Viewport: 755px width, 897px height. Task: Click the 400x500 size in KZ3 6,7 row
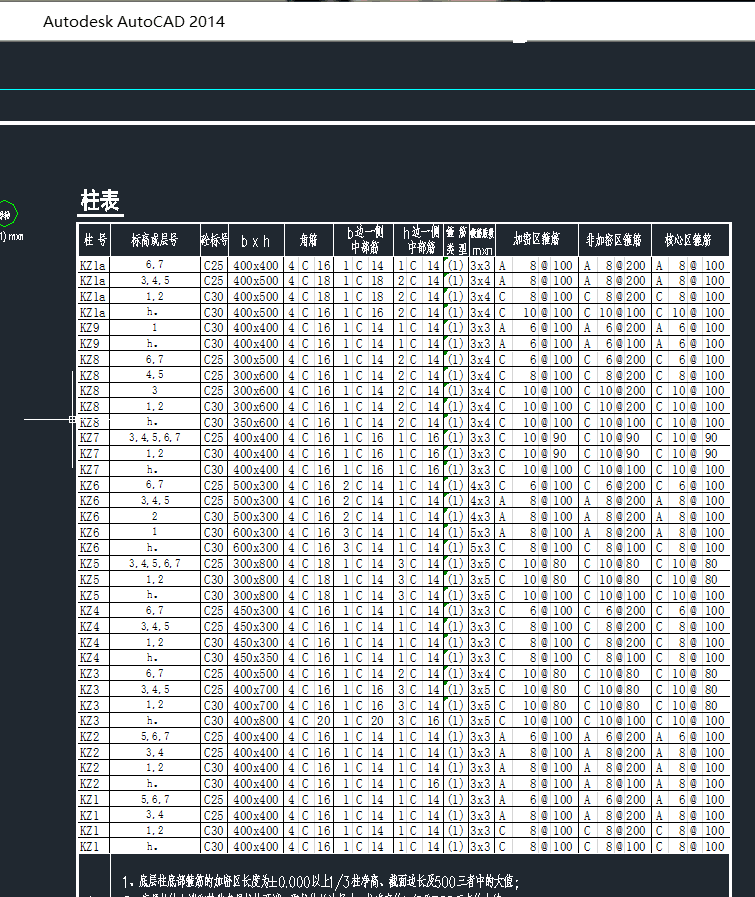click(256, 674)
